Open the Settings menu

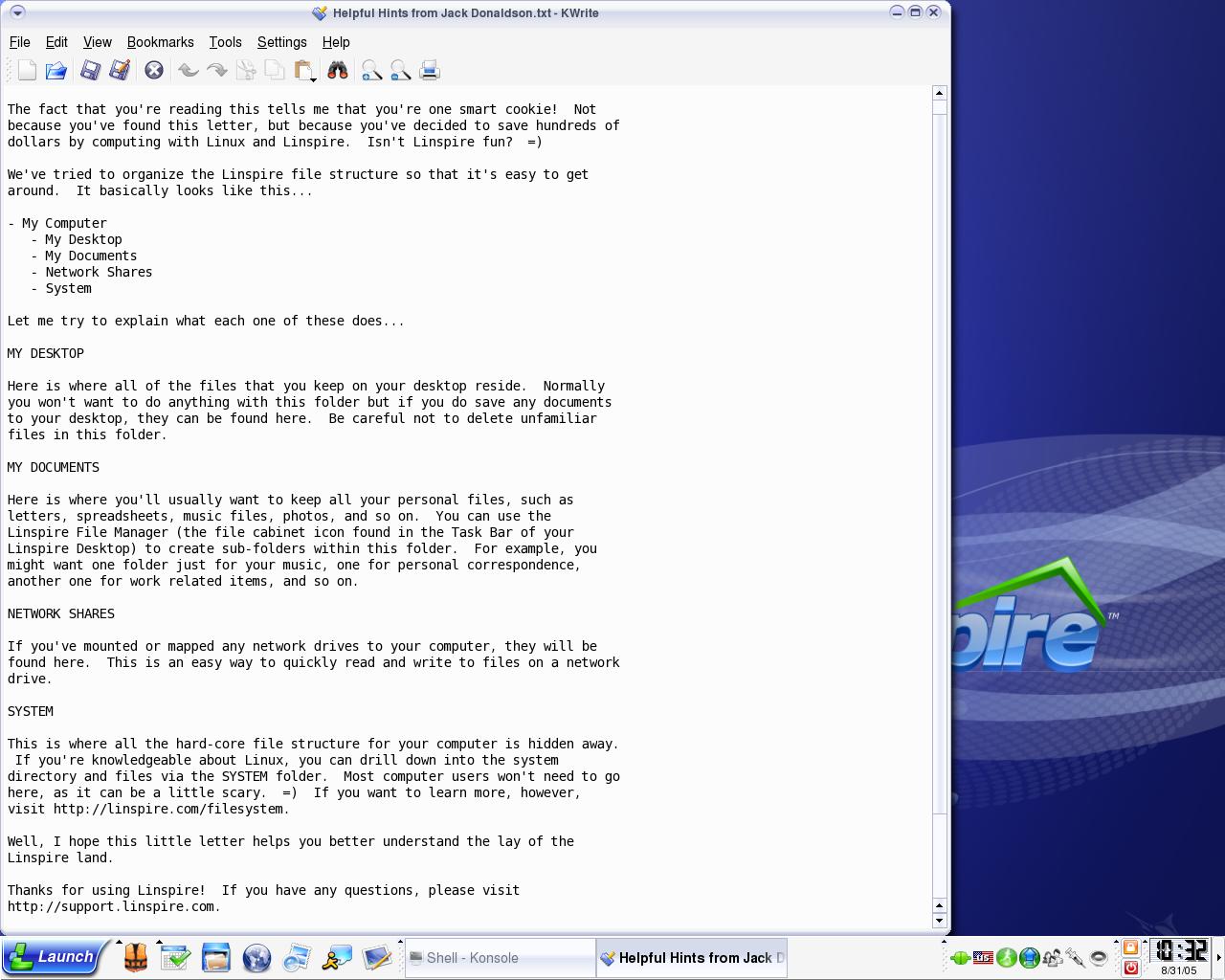point(282,42)
